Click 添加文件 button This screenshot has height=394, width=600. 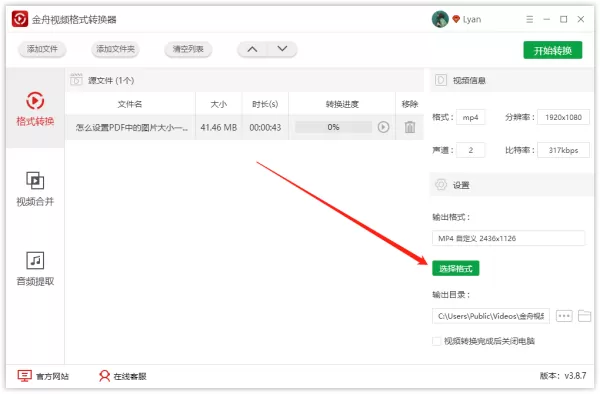pos(42,49)
